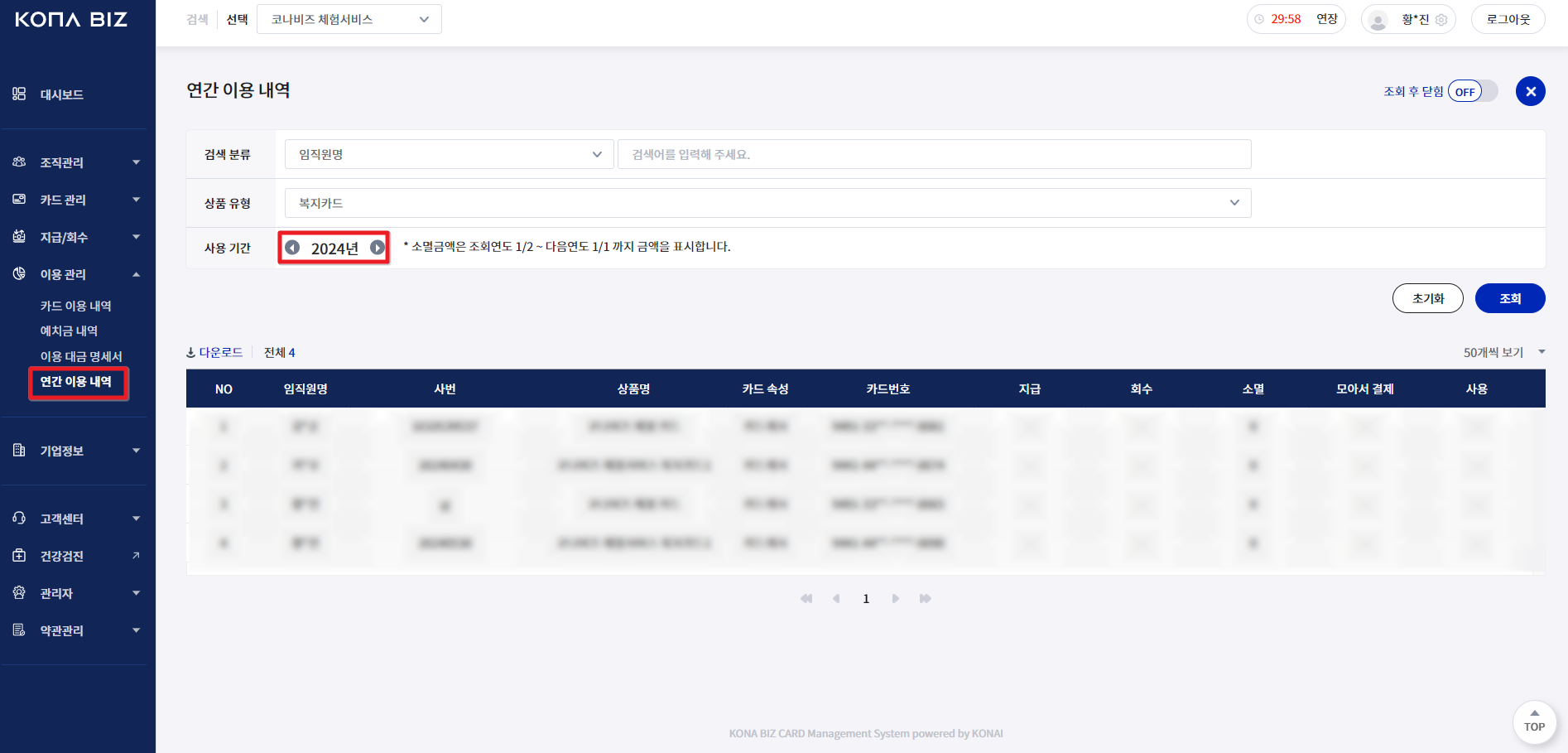Screen dimensions: 1568x753
Task: Collapse the 이용 관리 menu arrow
Action: pos(137,274)
